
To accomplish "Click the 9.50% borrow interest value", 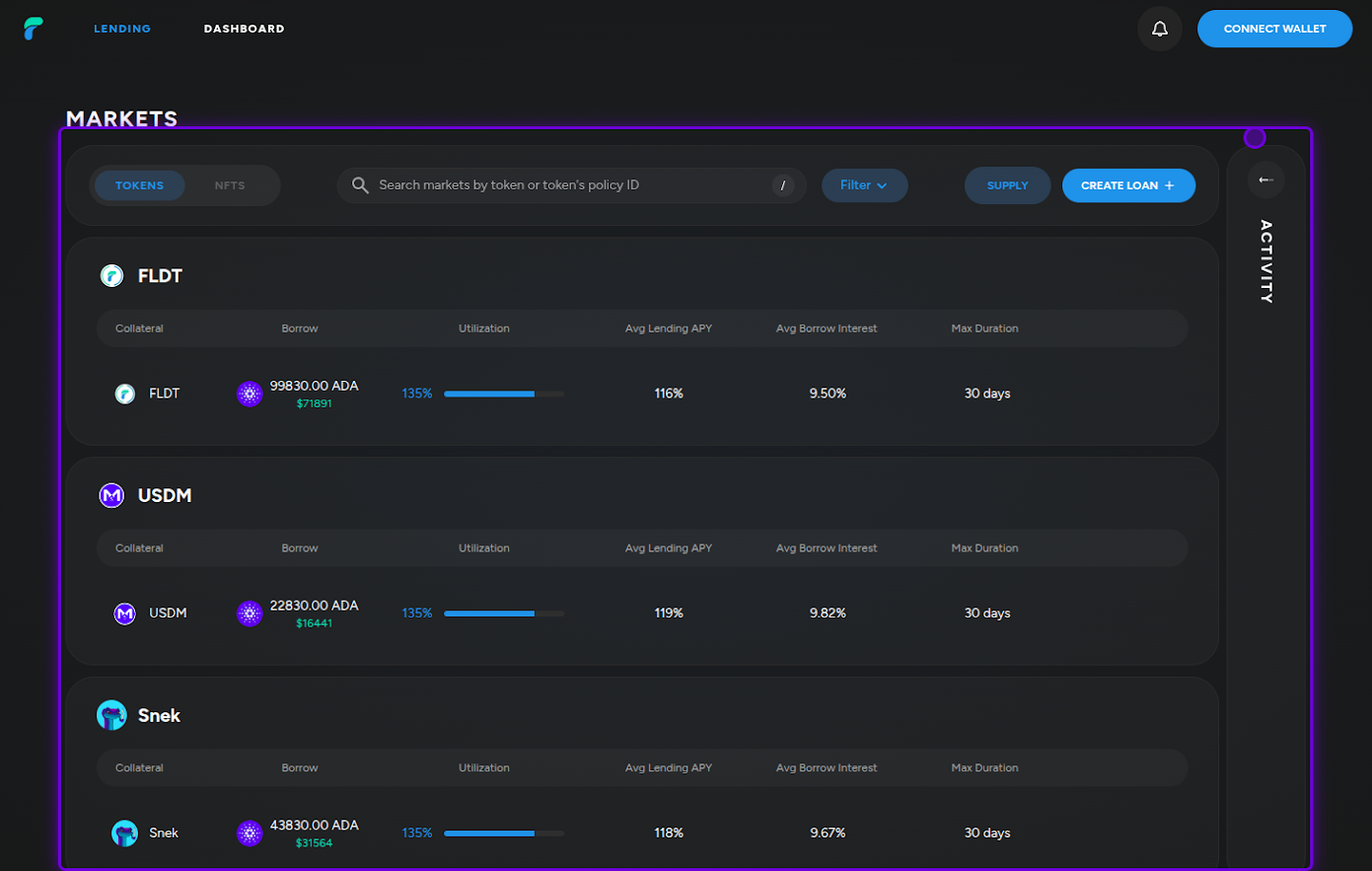I will [x=828, y=394].
